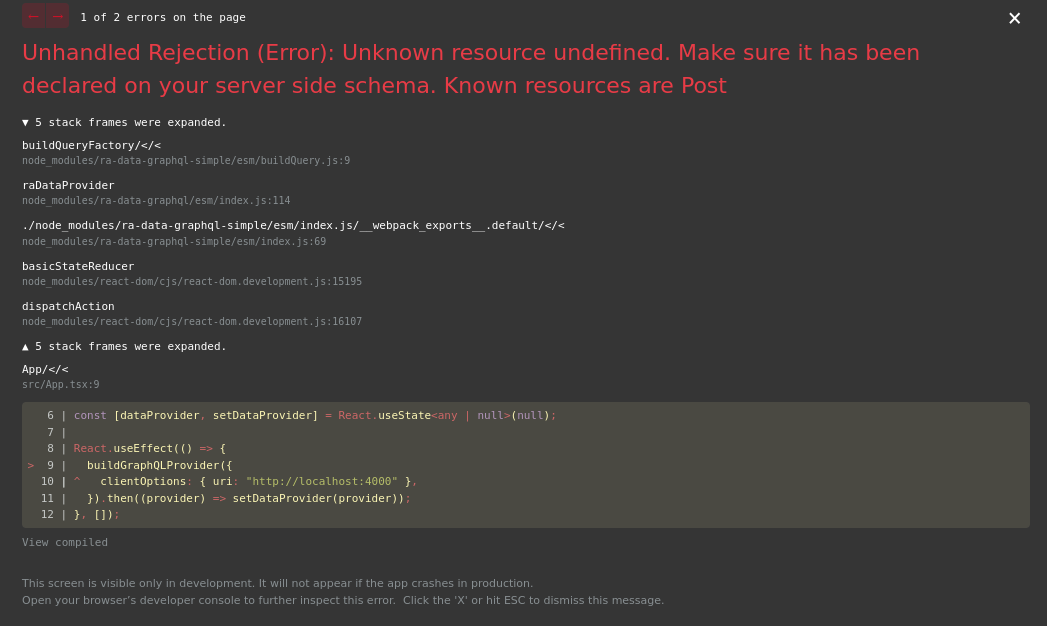The image size is (1047, 626).
Task: Collapse stack frames via the down triangle
Action: click(x=25, y=122)
